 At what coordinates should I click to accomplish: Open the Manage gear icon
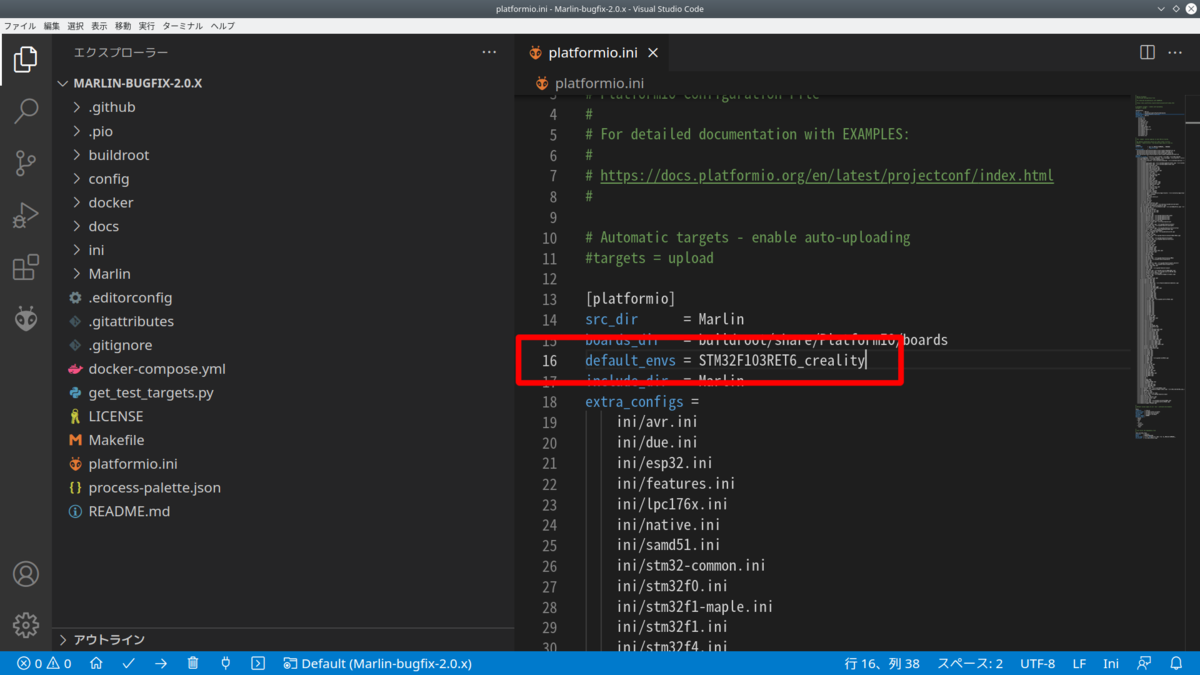(26, 625)
